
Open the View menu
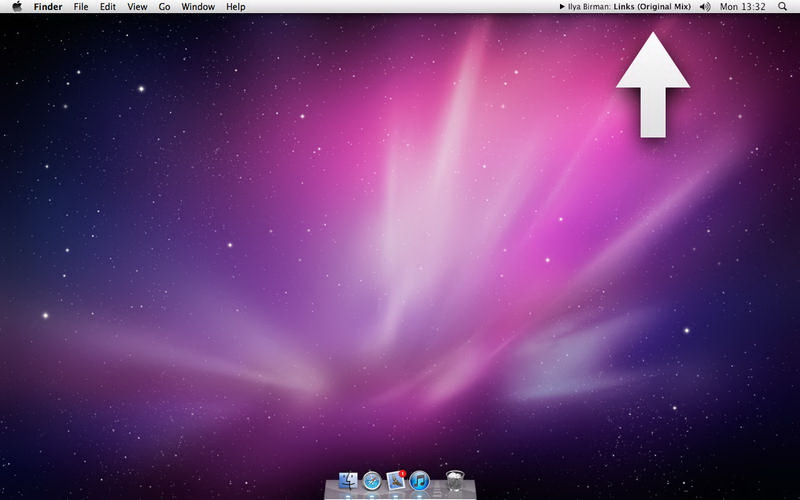138,7
